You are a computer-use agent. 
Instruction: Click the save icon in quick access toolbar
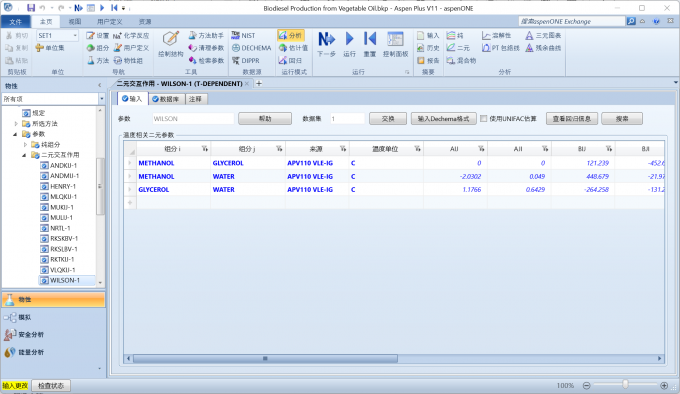pos(31,8)
